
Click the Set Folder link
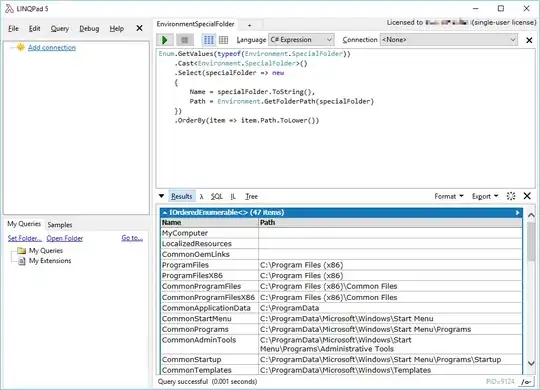point(25,238)
